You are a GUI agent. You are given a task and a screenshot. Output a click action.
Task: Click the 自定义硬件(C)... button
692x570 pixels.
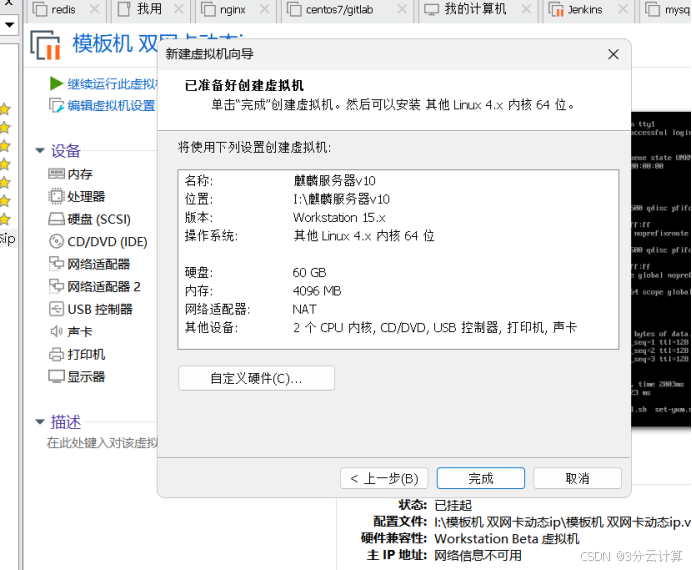pos(256,378)
